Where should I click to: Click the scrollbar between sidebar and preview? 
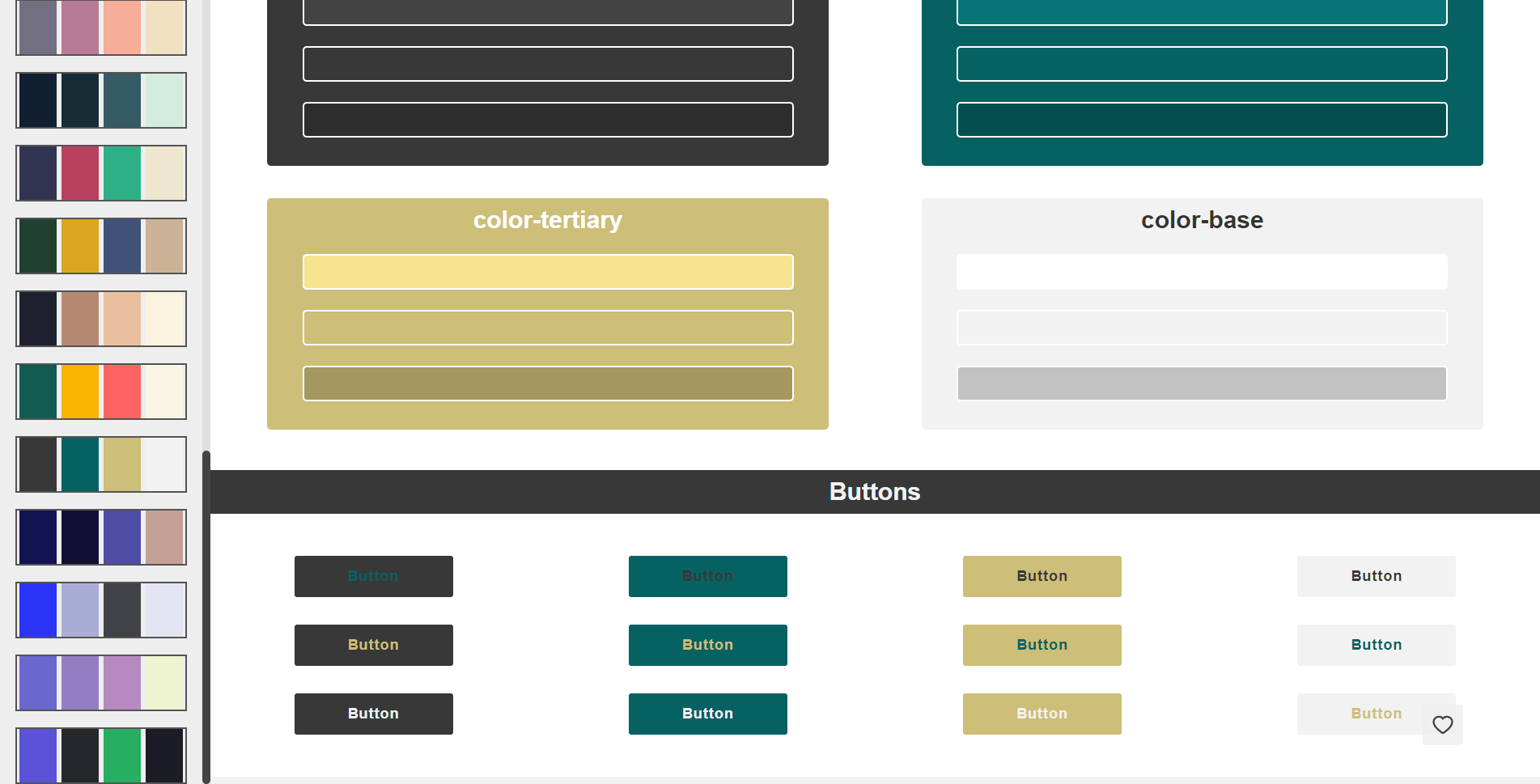[208, 615]
